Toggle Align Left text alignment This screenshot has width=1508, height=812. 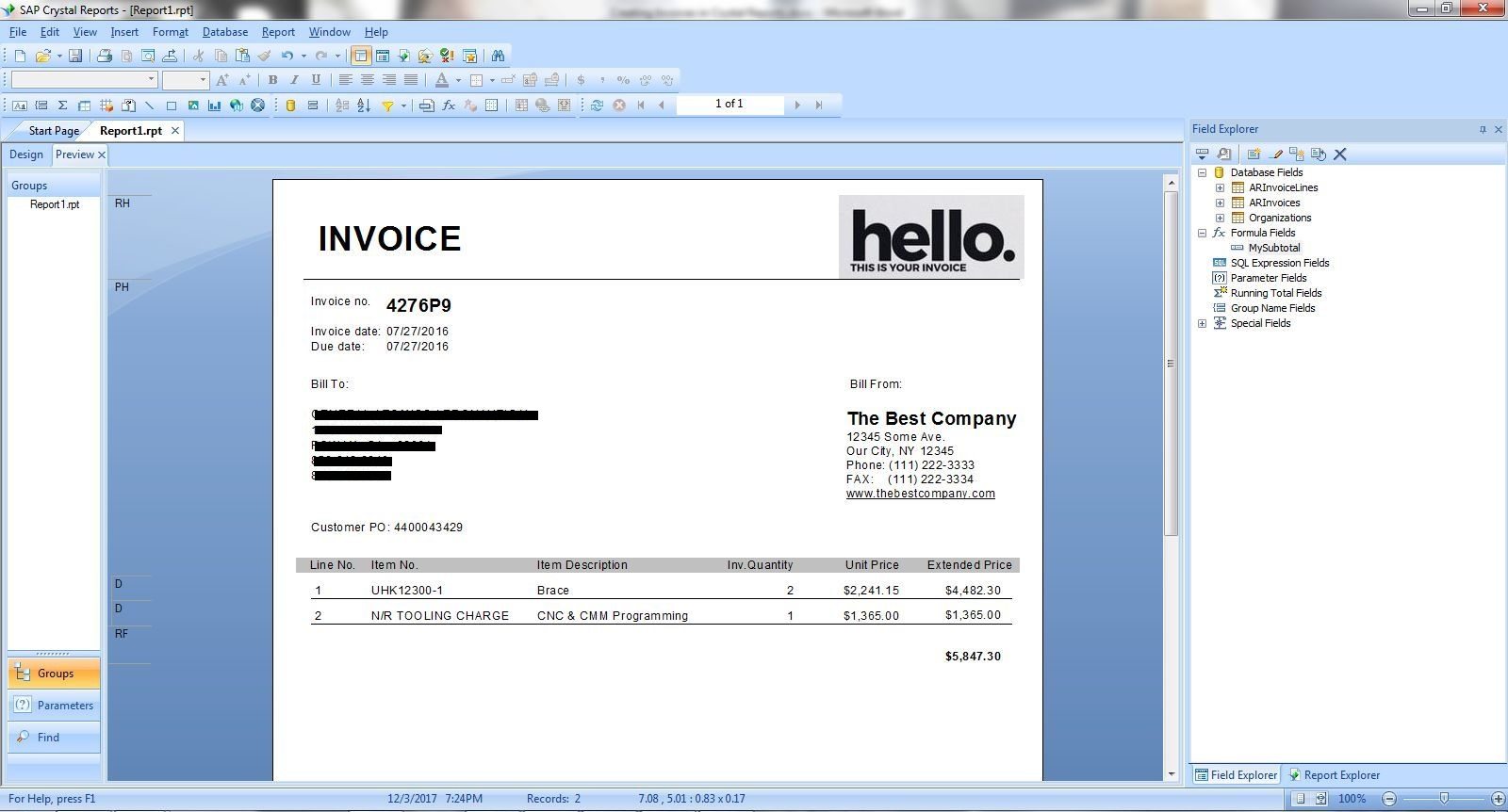346,80
